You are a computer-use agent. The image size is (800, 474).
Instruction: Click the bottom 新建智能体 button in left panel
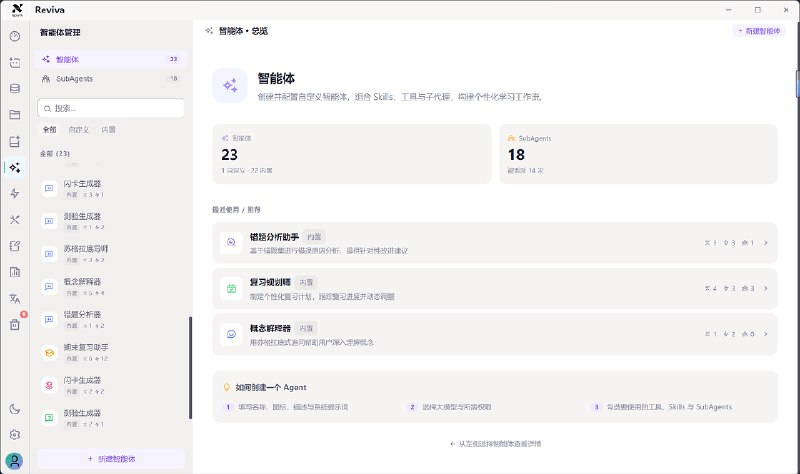111,459
